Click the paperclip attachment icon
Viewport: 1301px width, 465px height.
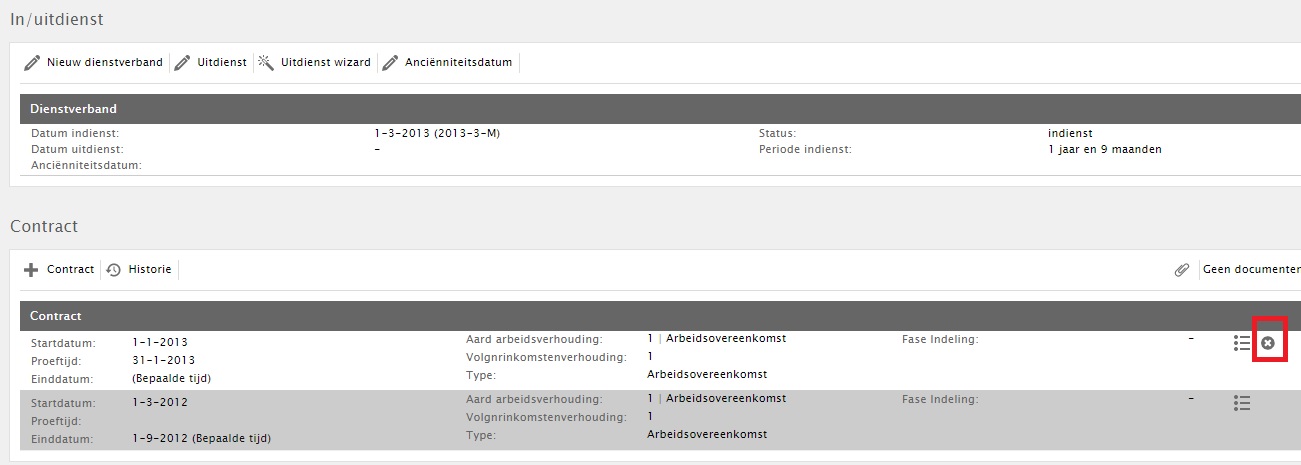pos(1182,270)
